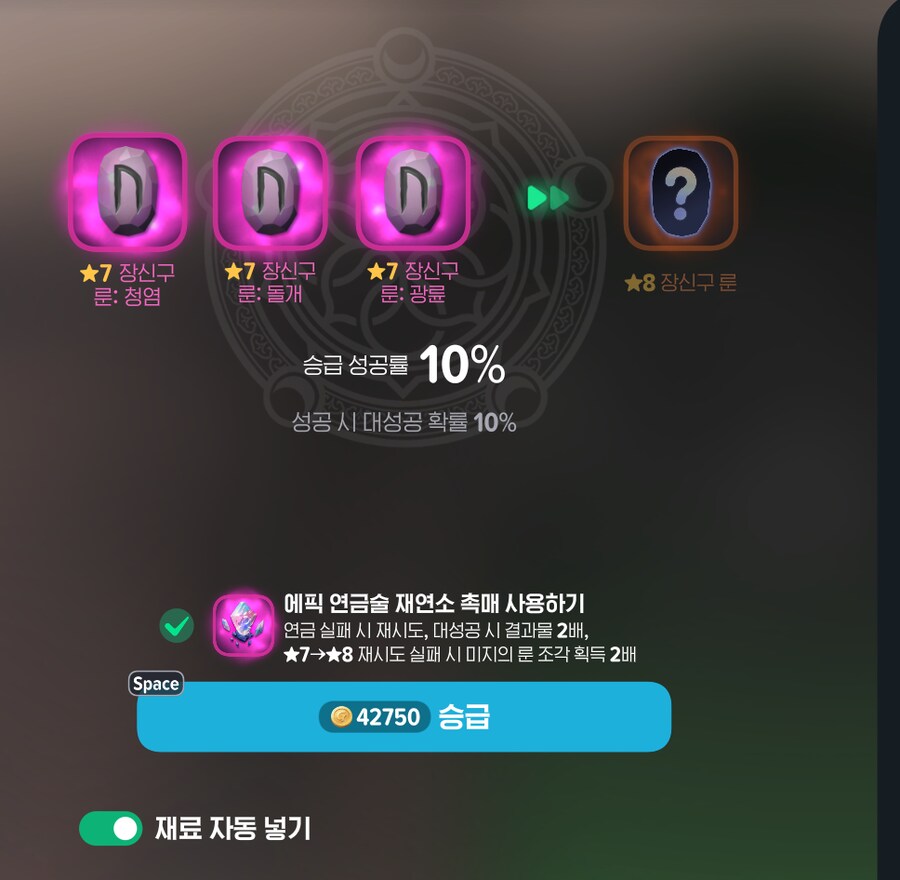Click the ★7 장신구 룬: 광륜 label

[x=413, y=282]
